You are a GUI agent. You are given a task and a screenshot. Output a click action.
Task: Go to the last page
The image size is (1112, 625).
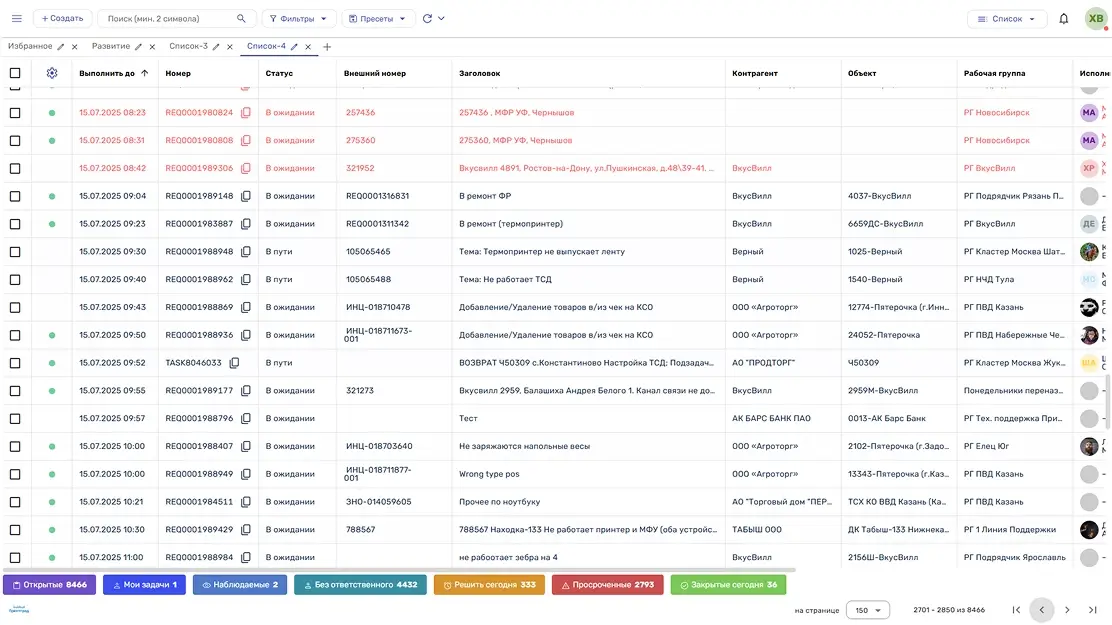point(1092,610)
